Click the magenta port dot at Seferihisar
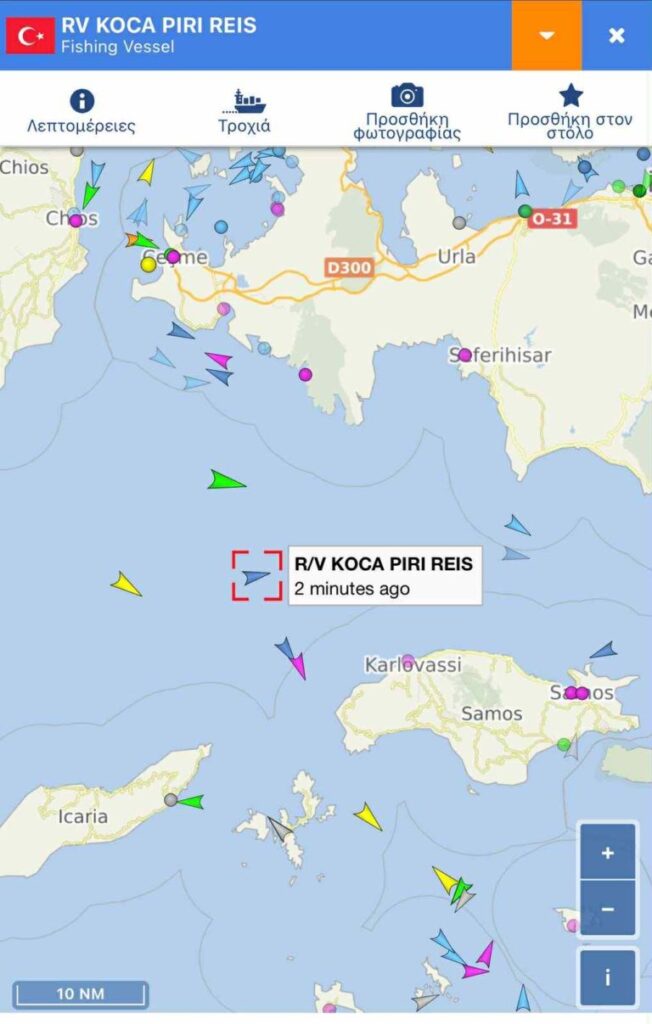This screenshot has width=652, height=1024. click(x=465, y=355)
